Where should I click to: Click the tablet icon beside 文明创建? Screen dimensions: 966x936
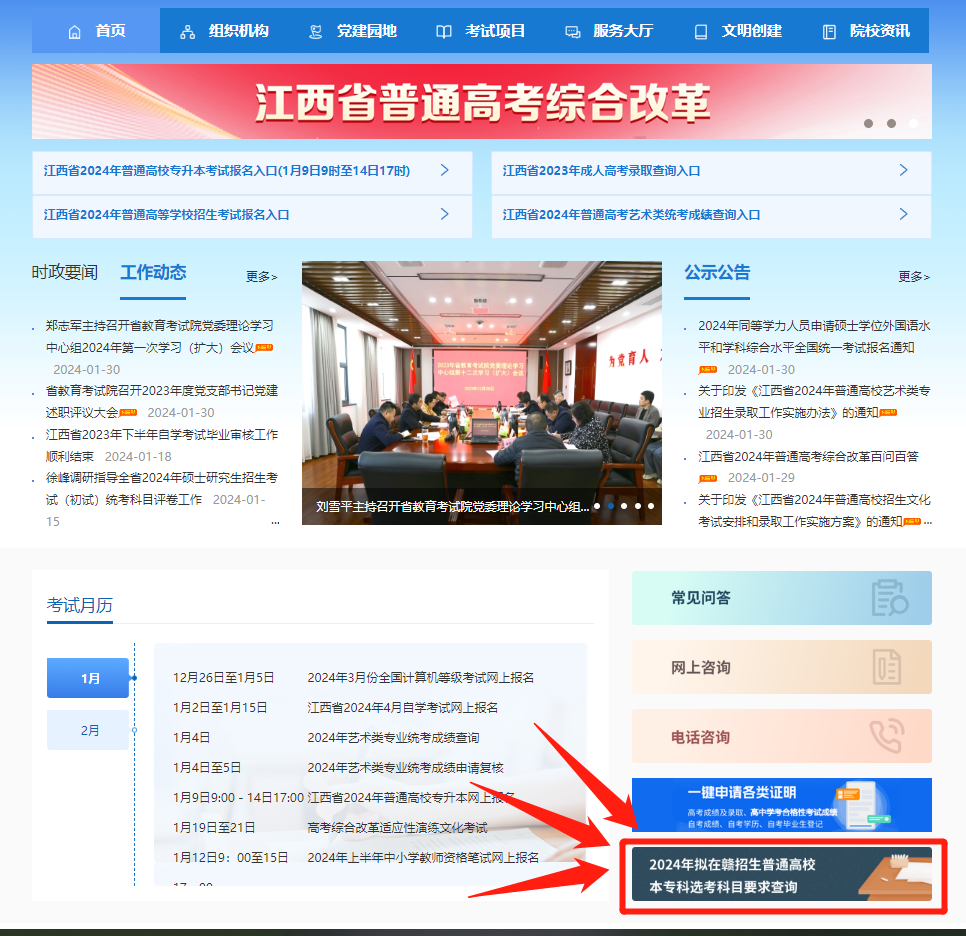[701, 32]
